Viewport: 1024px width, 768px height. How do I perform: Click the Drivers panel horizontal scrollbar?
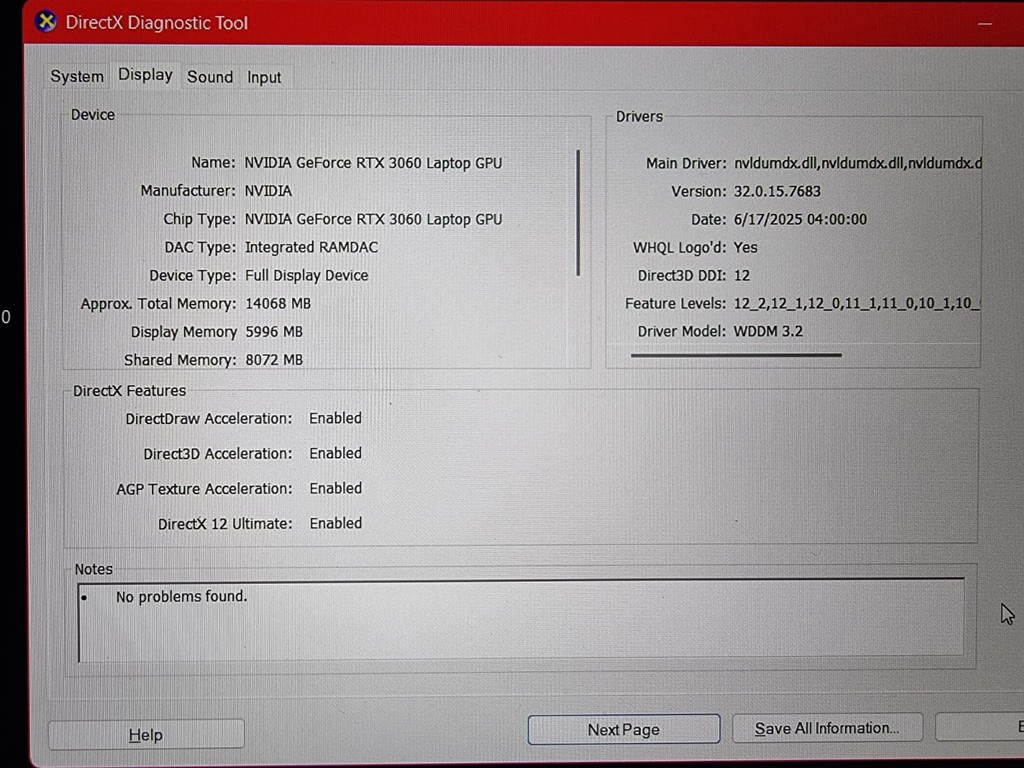(x=736, y=355)
